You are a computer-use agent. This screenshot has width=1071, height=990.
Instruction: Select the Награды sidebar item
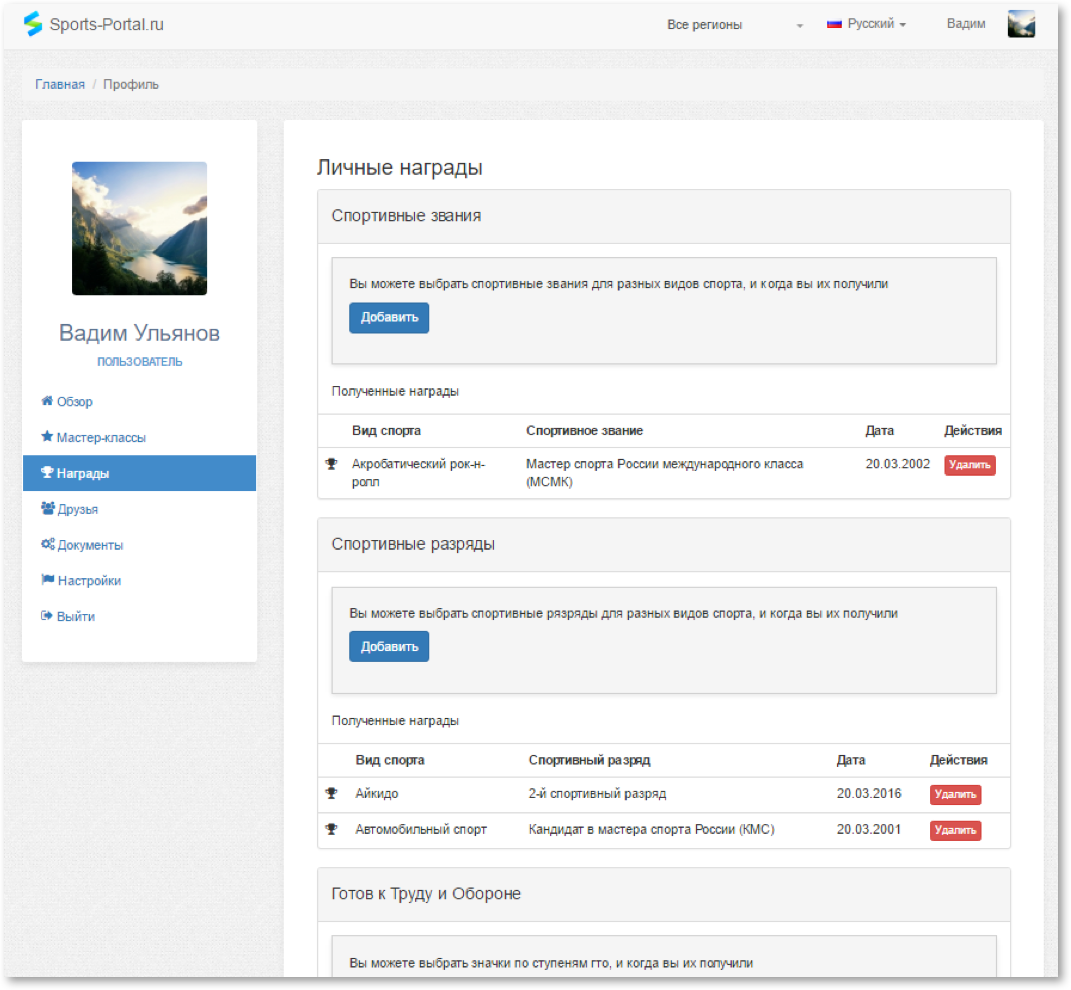[139, 473]
